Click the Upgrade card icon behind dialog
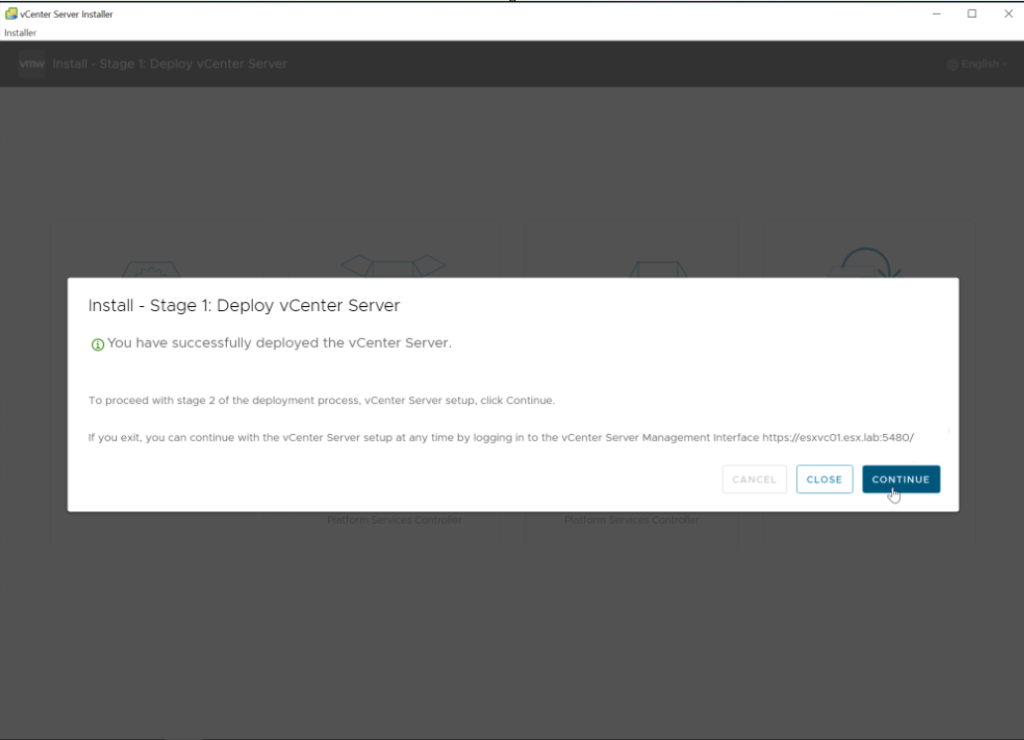 click(x=393, y=265)
